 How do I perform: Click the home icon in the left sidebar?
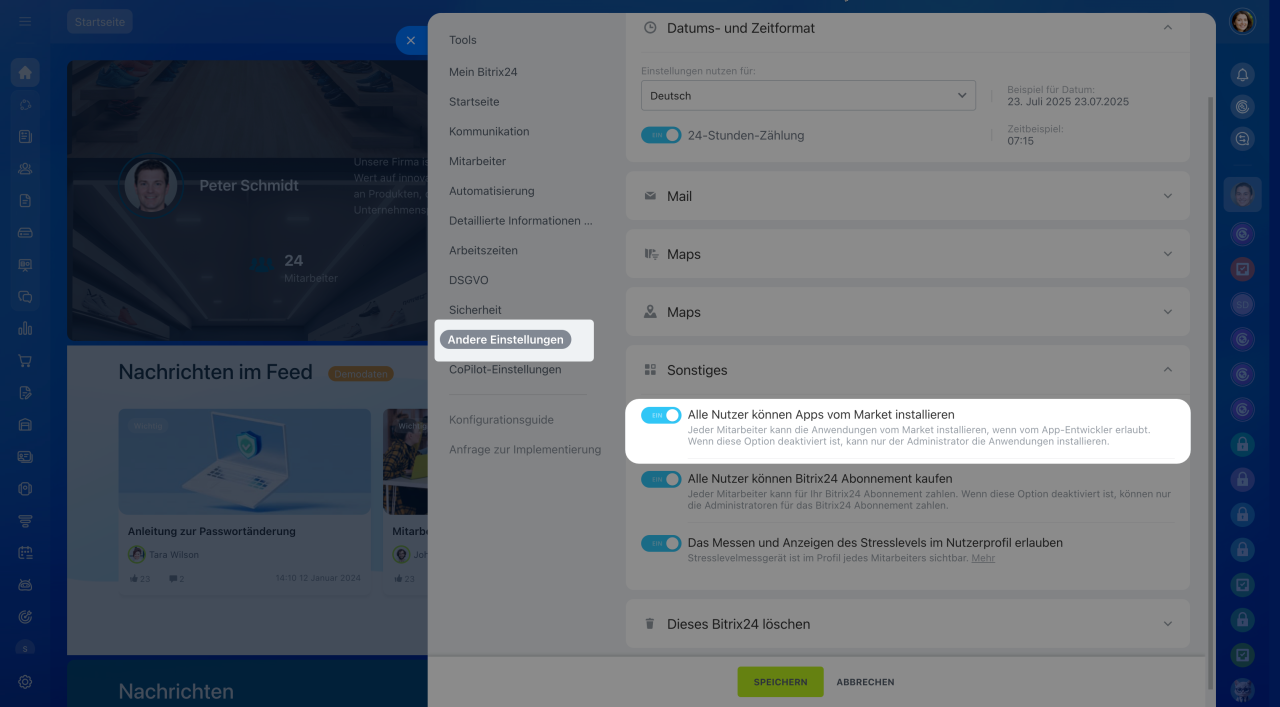25,73
